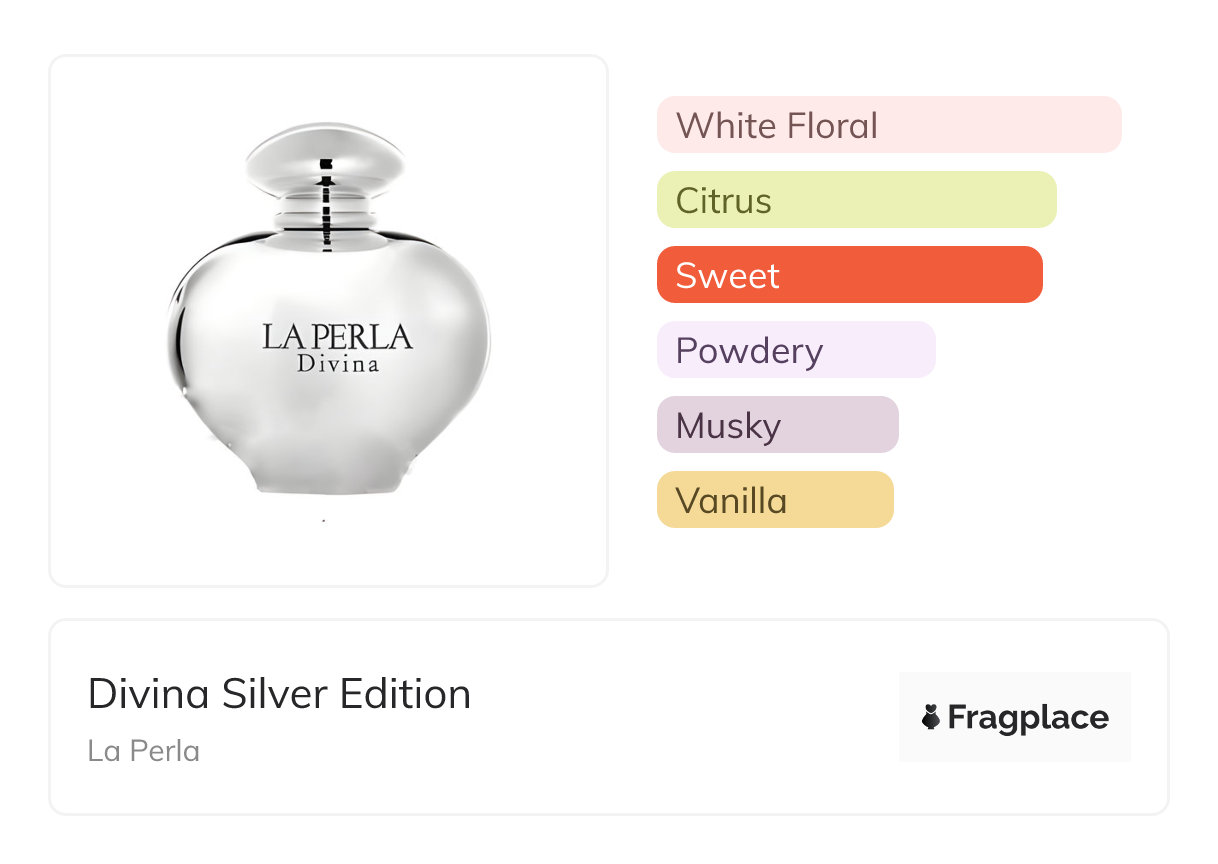Viewport: 1218px width, 864px height.
Task: Click the Fragplace bottle logo icon
Action: pos(931,717)
